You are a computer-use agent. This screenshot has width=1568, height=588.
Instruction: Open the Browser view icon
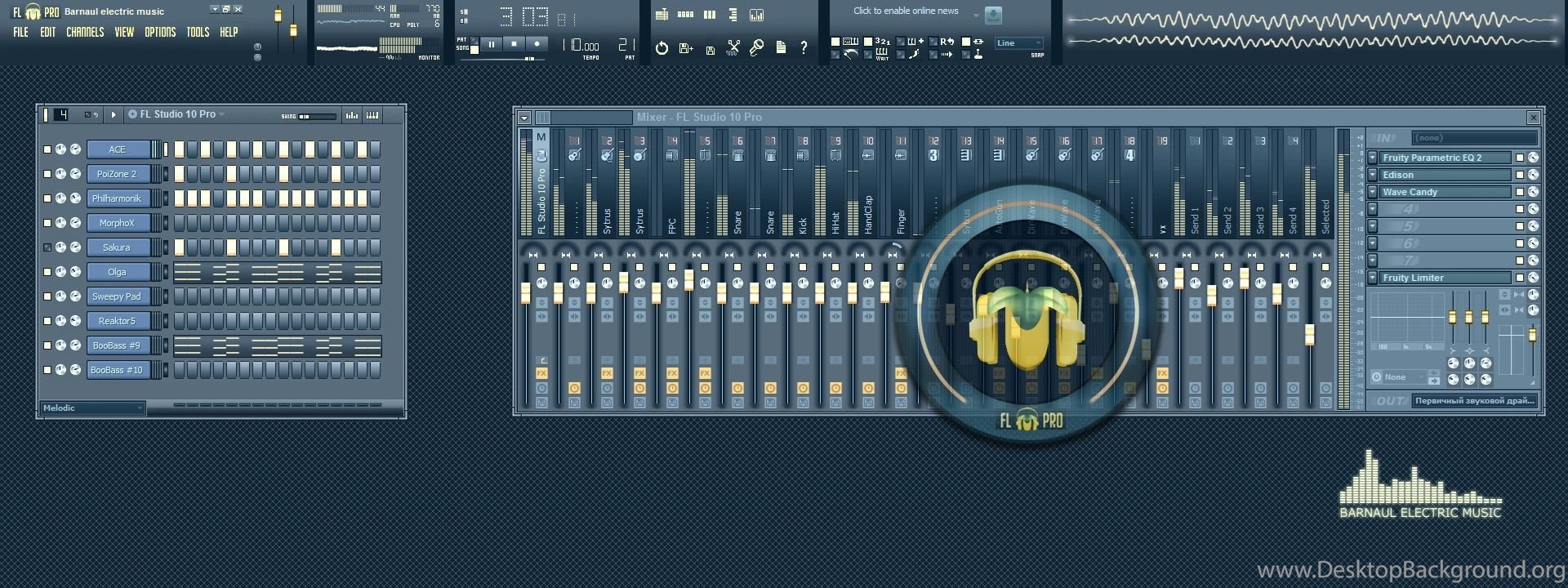click(x=733, y=15)
